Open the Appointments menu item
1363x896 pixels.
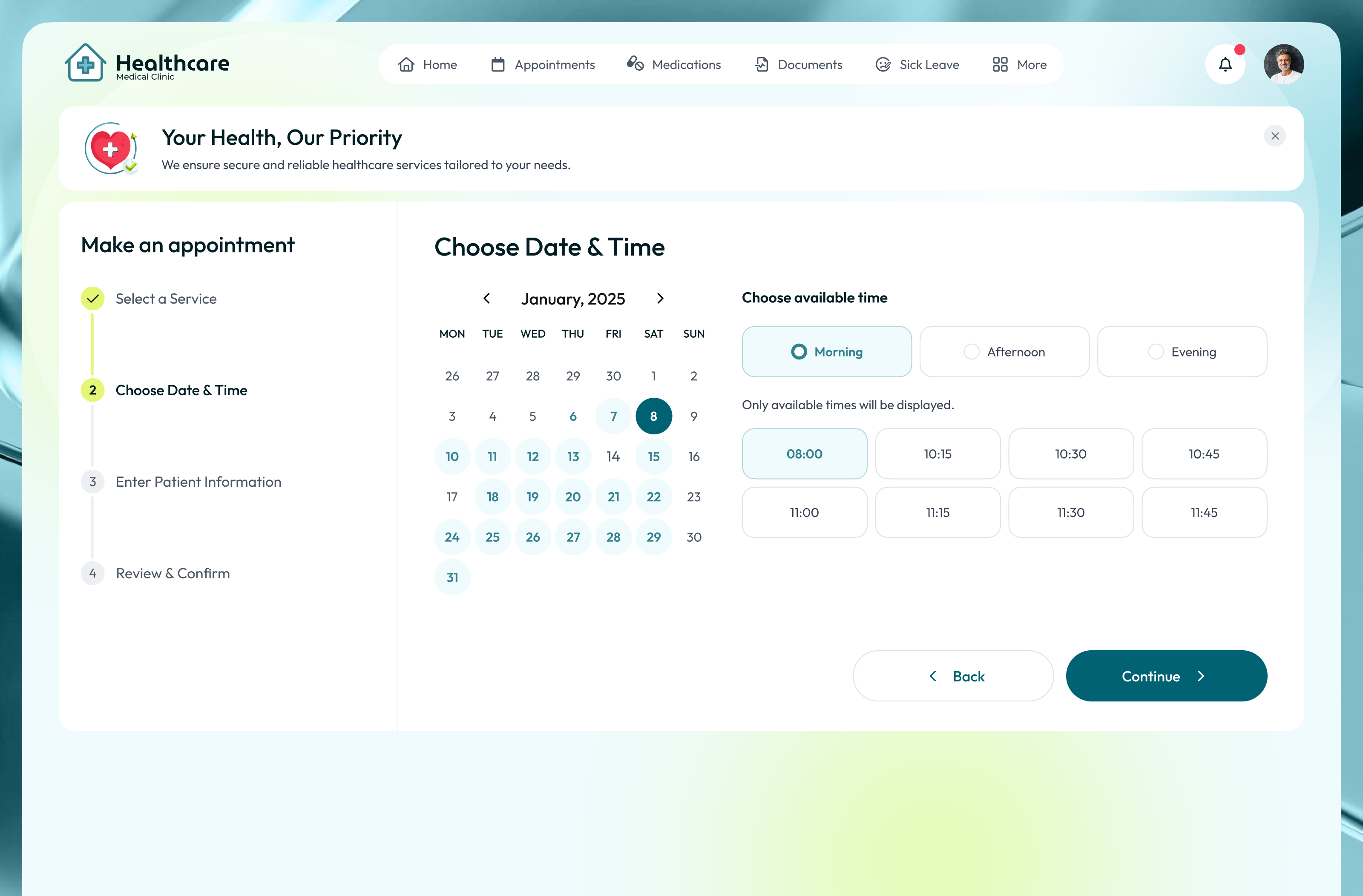[x=542, y=64]
